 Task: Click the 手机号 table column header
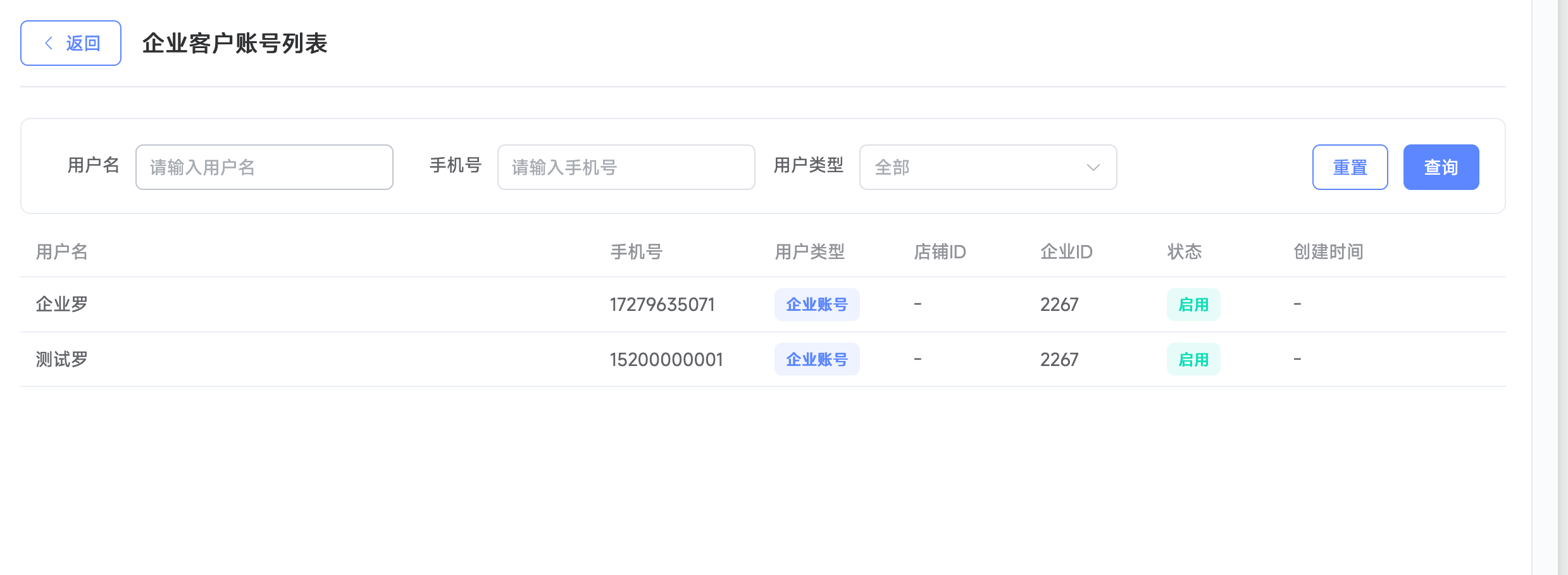pos(636,252)
